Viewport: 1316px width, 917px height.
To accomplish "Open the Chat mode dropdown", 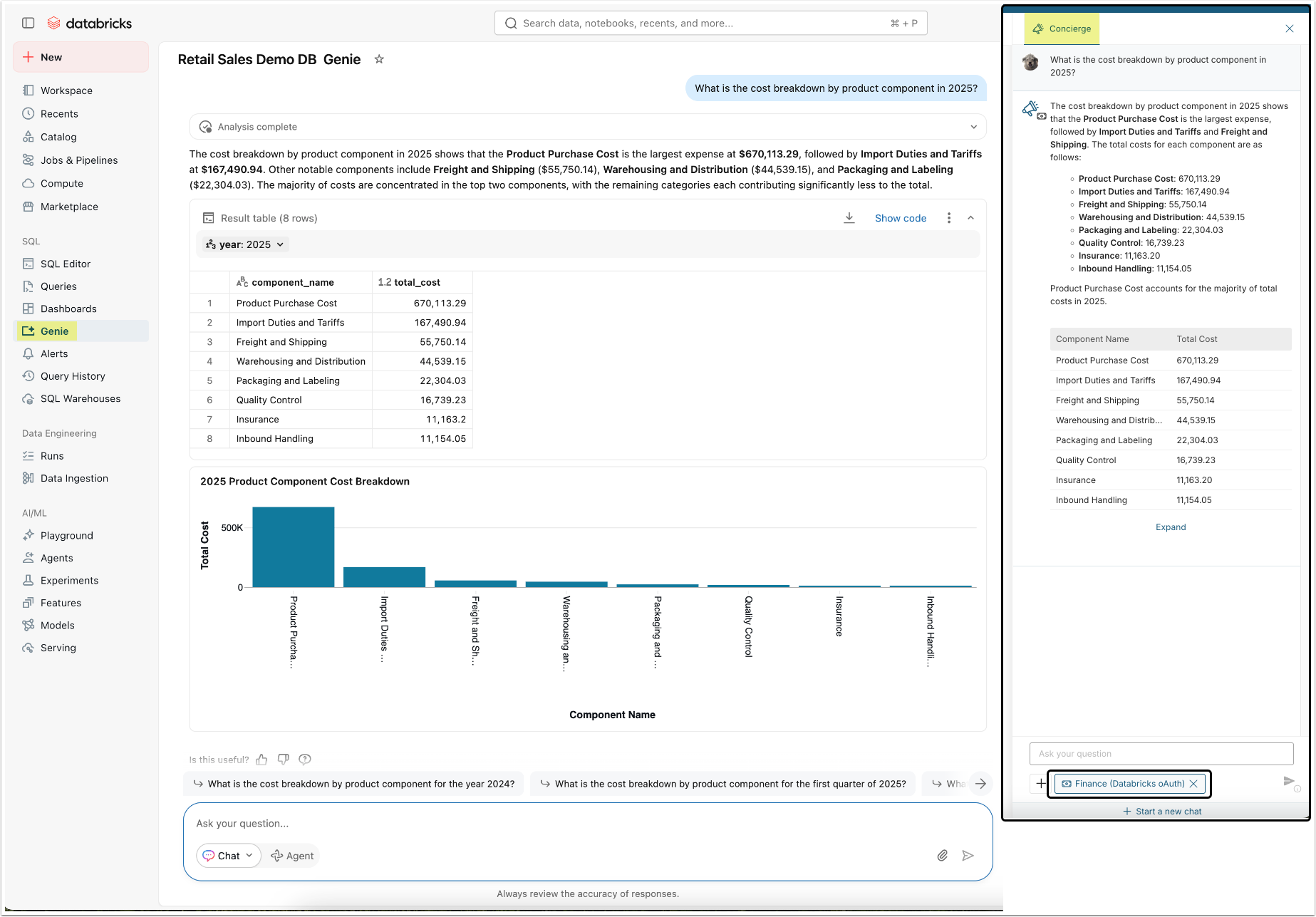I will pyautogui.click(x=228, y=856).
